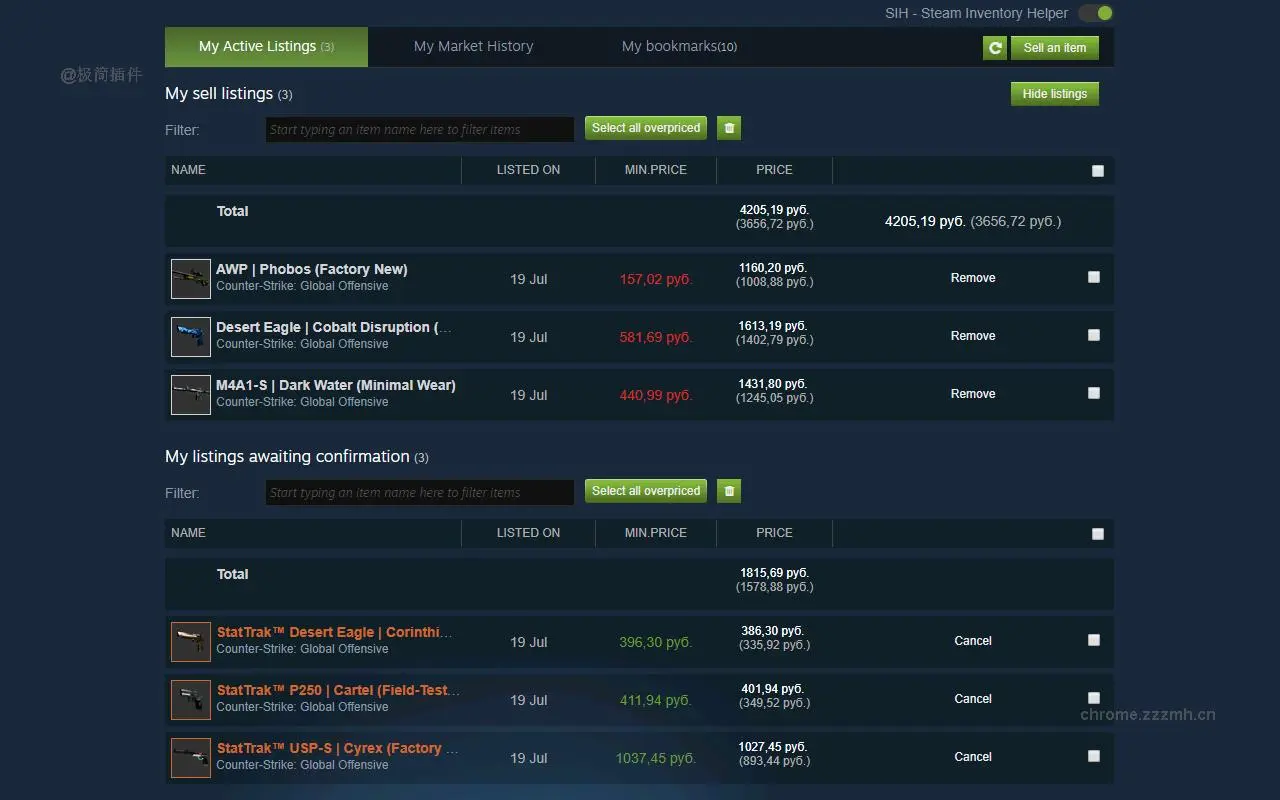Click the sell listings filter input field
The width and height of the screenshot is (1280, 800).
click(419, 129)
